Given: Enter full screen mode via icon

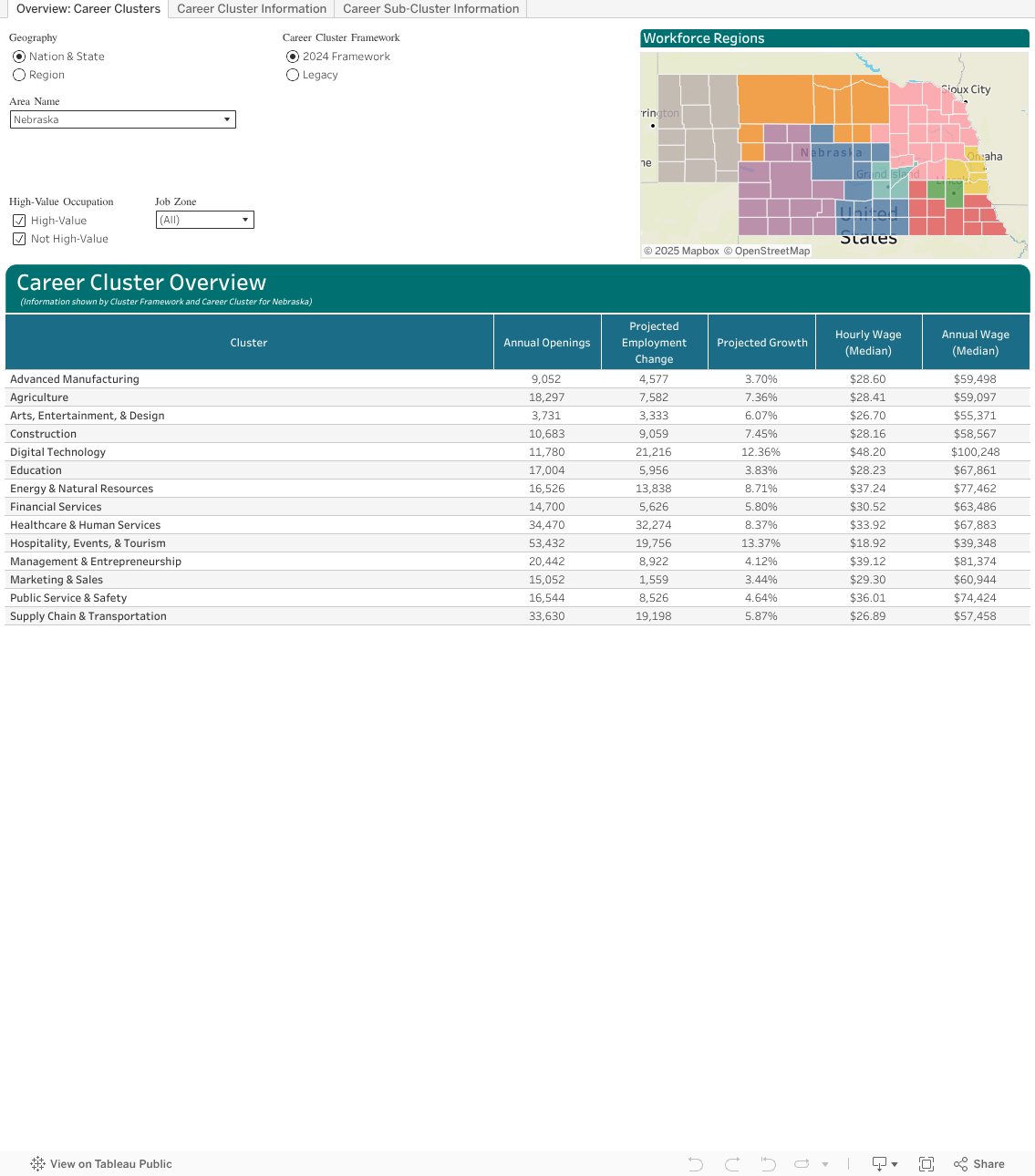Looking at the screenshot, I should tap(926, 1164).
